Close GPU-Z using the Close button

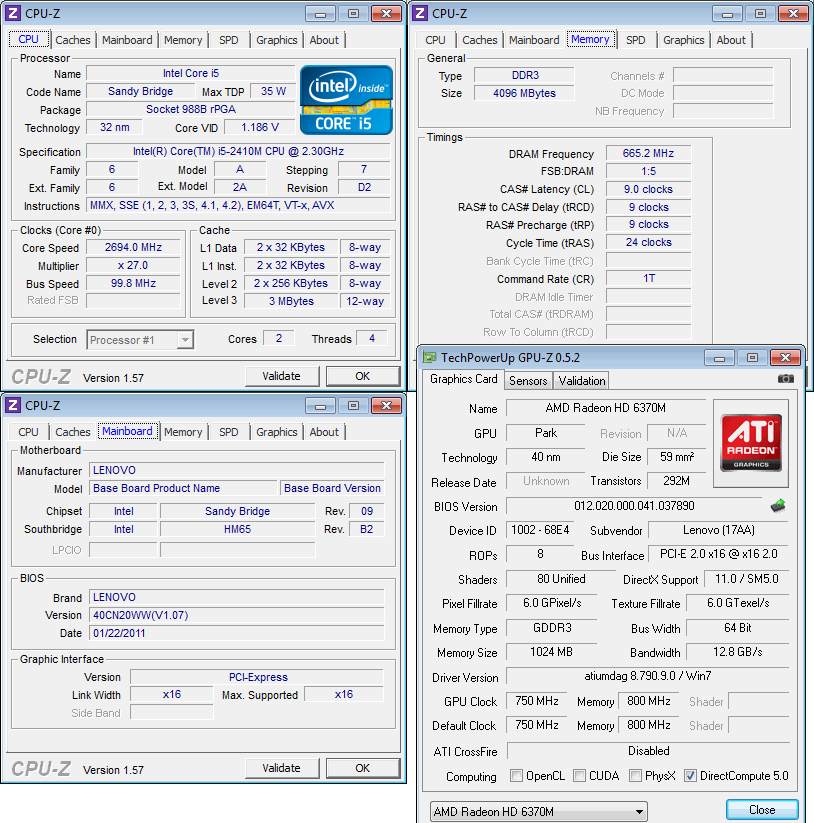tap(762, 810)
